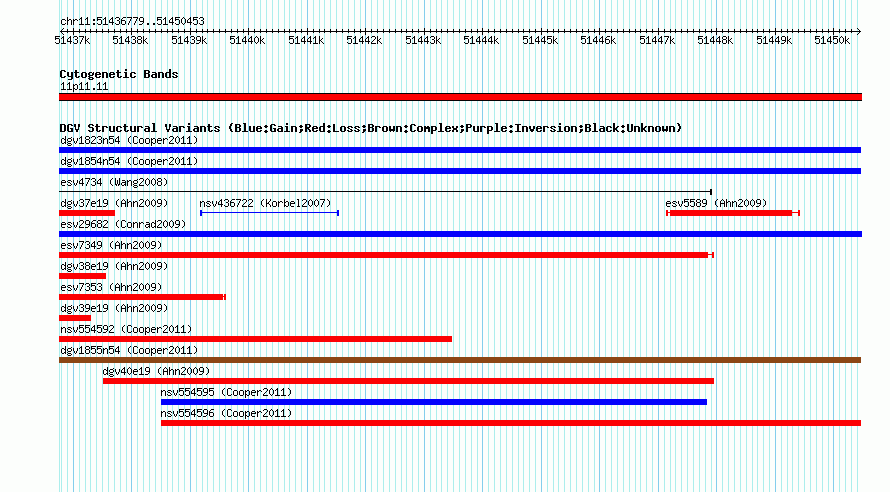Click the dgv39e19 (Ahn2009) label

[114, 308]
